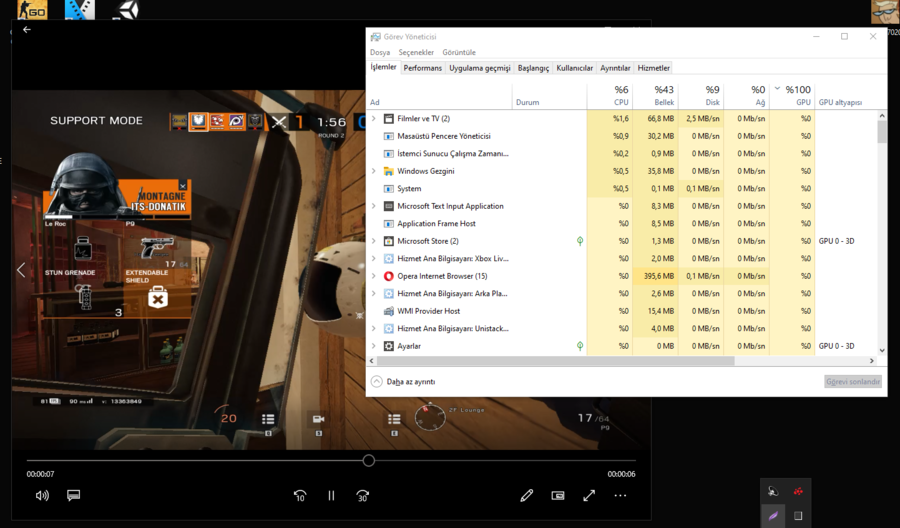
Task: Pause the playing video
Action: (x=331, y=495)
